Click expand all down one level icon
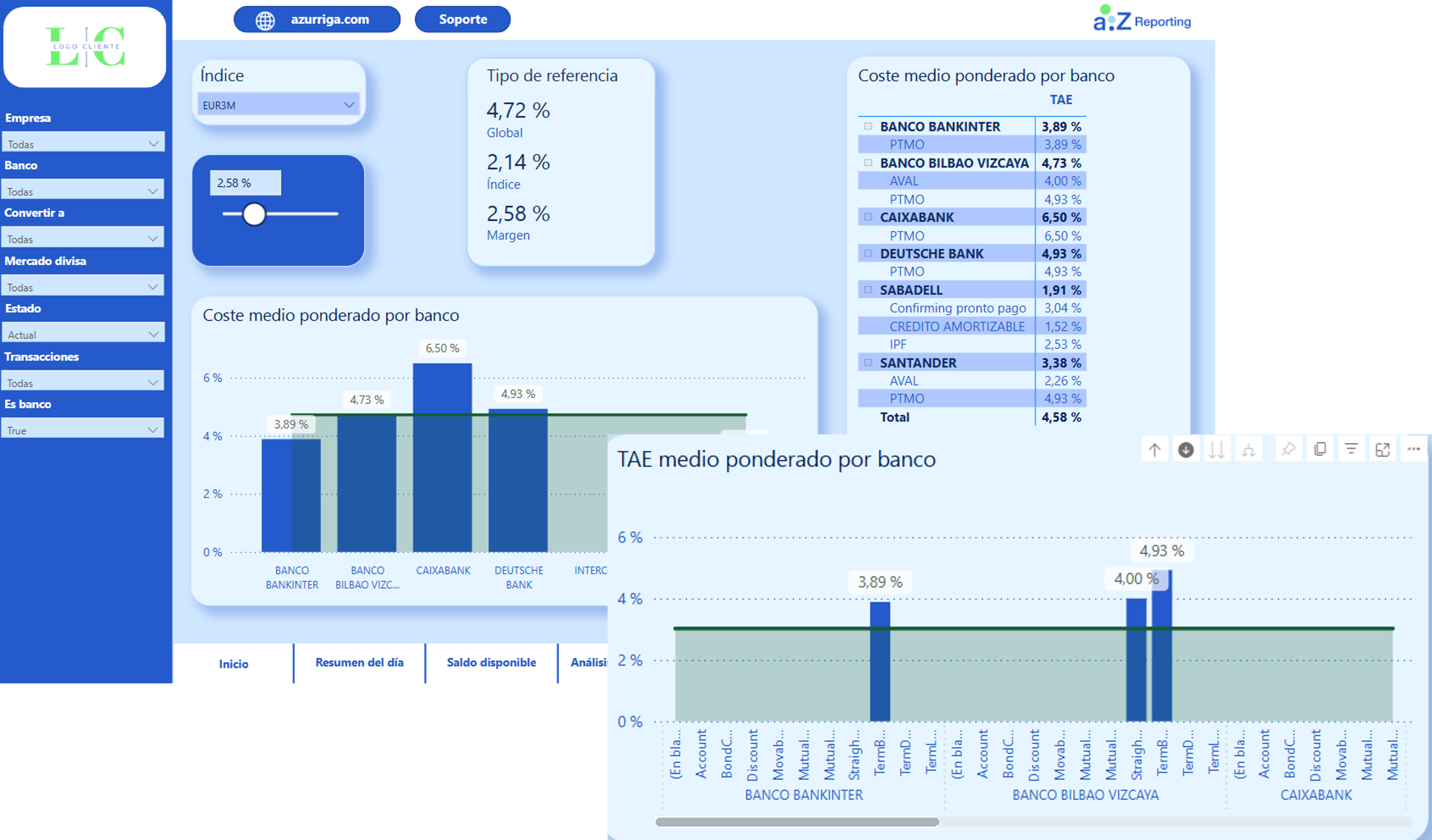This screenshot has width=1432, height=840. [x=1248, y=449]
